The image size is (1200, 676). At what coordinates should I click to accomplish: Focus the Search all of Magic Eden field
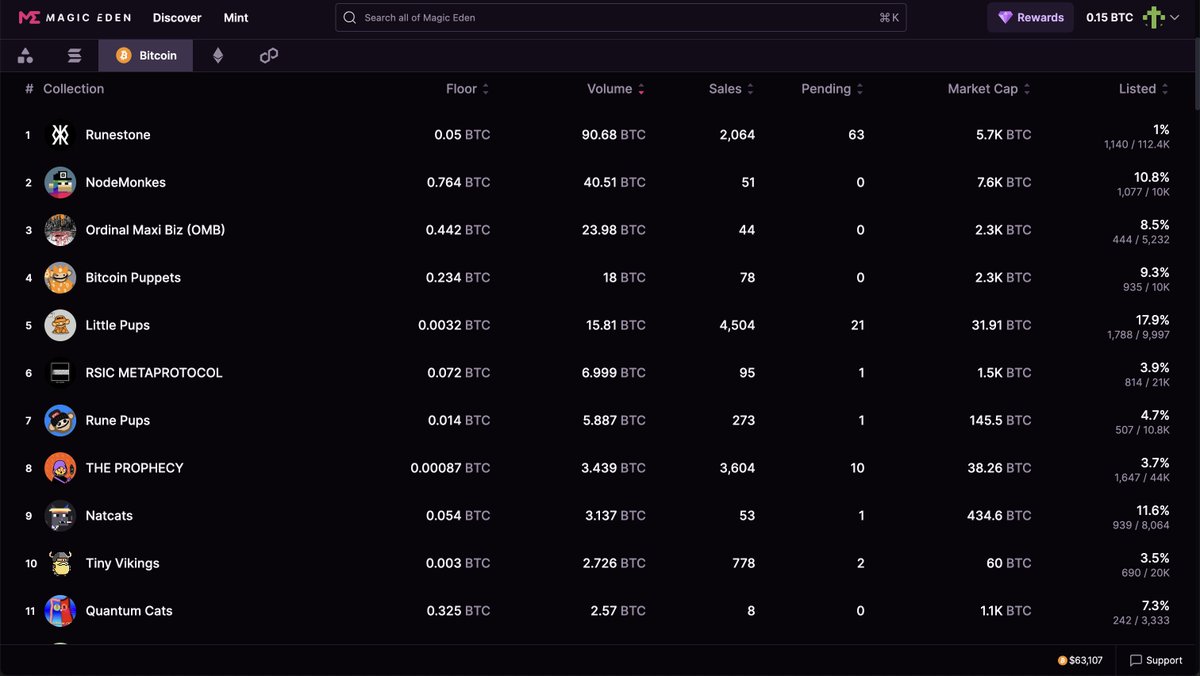(620, 17)
